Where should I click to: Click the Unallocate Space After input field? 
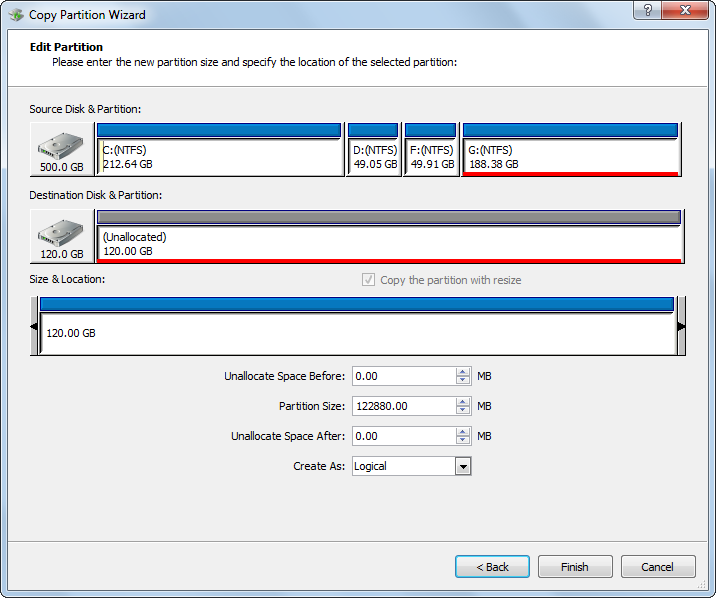click(404, 436)
